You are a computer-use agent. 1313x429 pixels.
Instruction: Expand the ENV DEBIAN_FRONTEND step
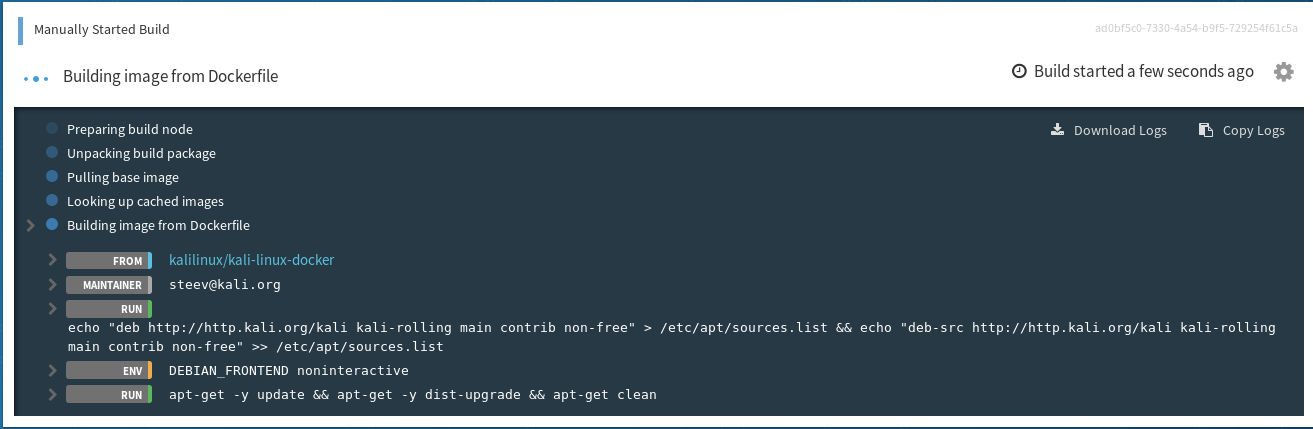[52, 370]
